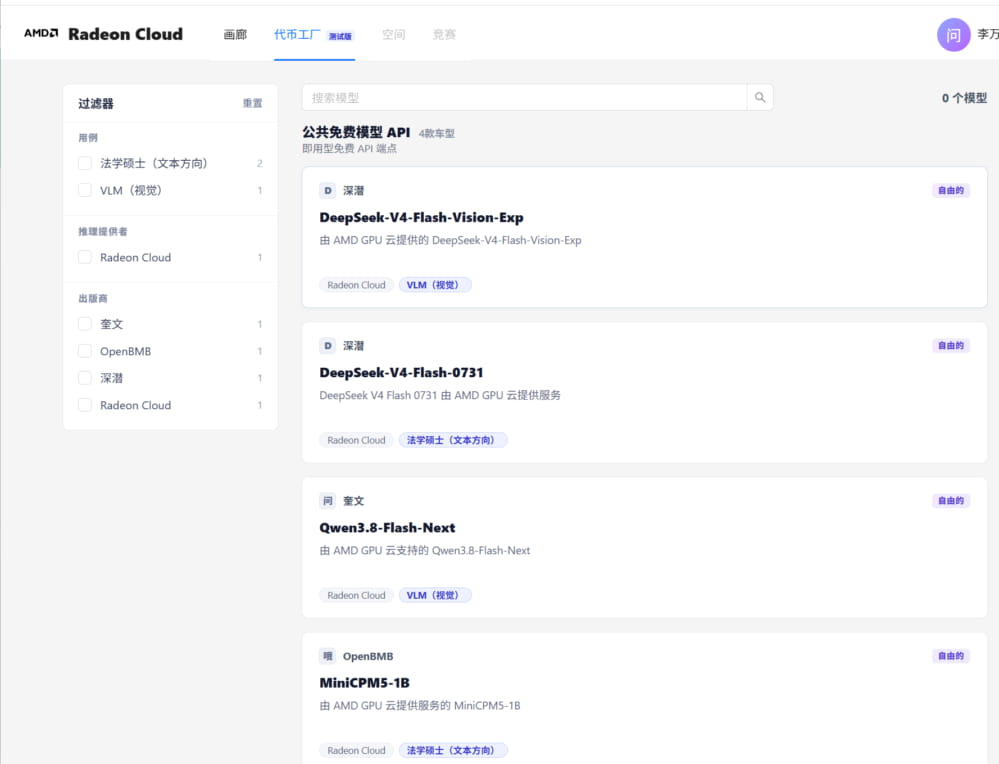Click the 0 个模型 count text
The height and width of the screenshot is (764, 999).
[x=964, y=97]
